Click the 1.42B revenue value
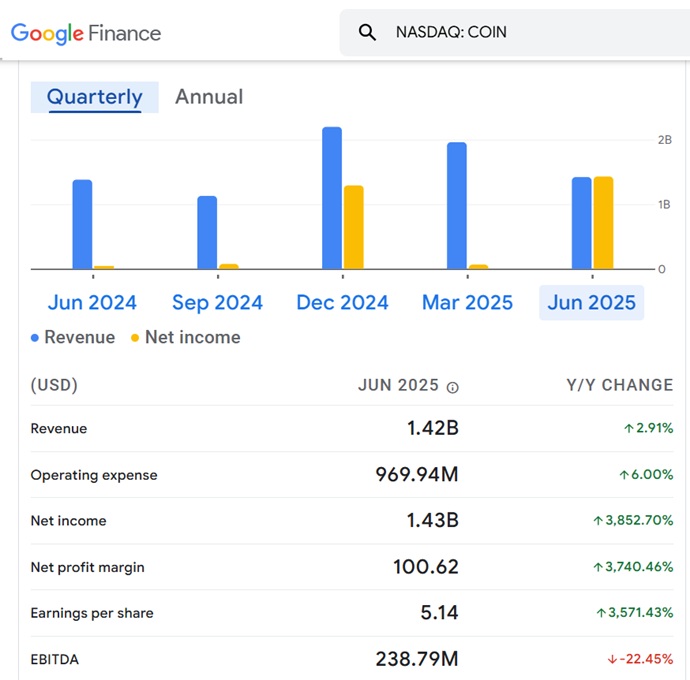Image resolution: width=690 pixels, height=680 pixels. [433, 428]
